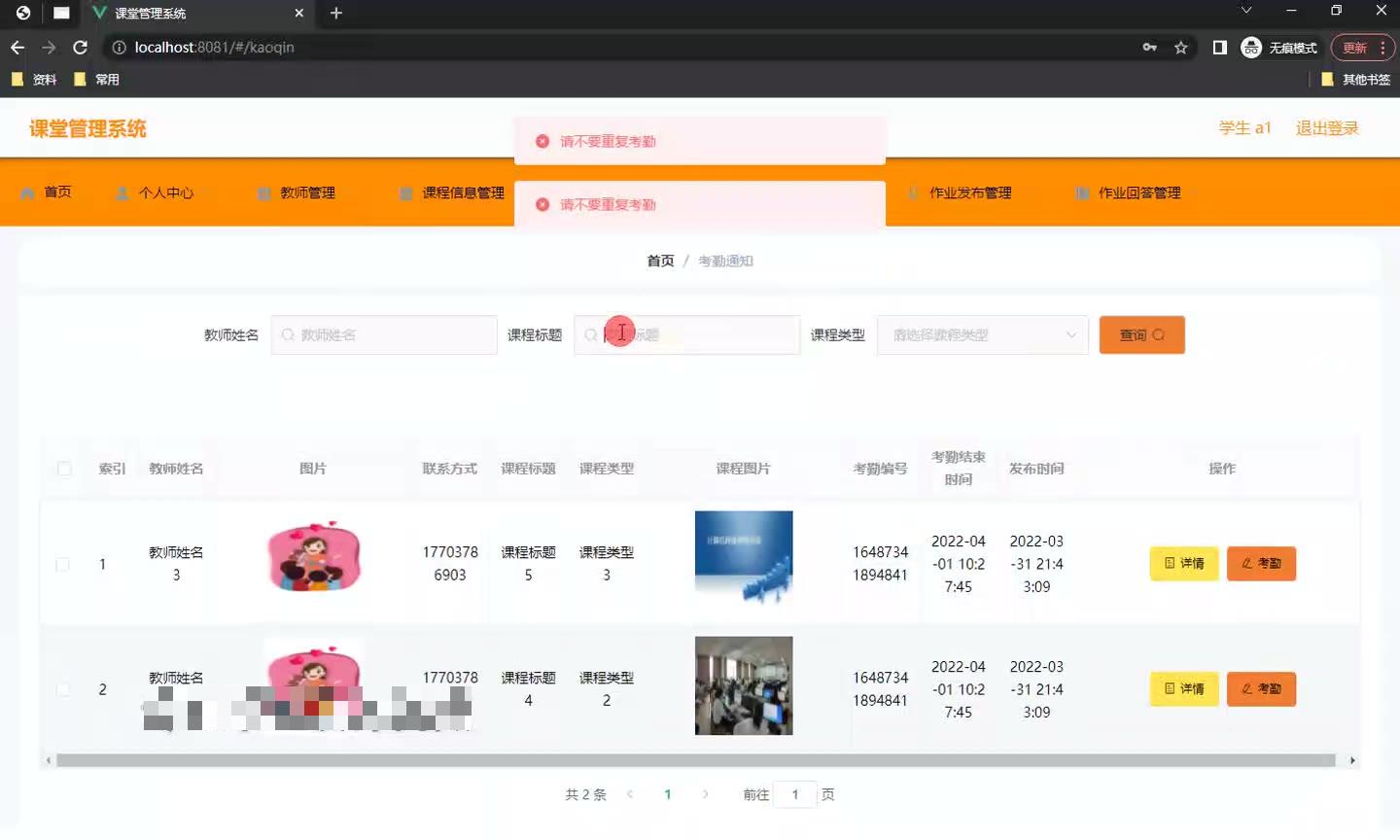Screen dimensions: 1400x840
Task: Click the grid icon next to 教师管理
Action: click(x=262, y=192)
